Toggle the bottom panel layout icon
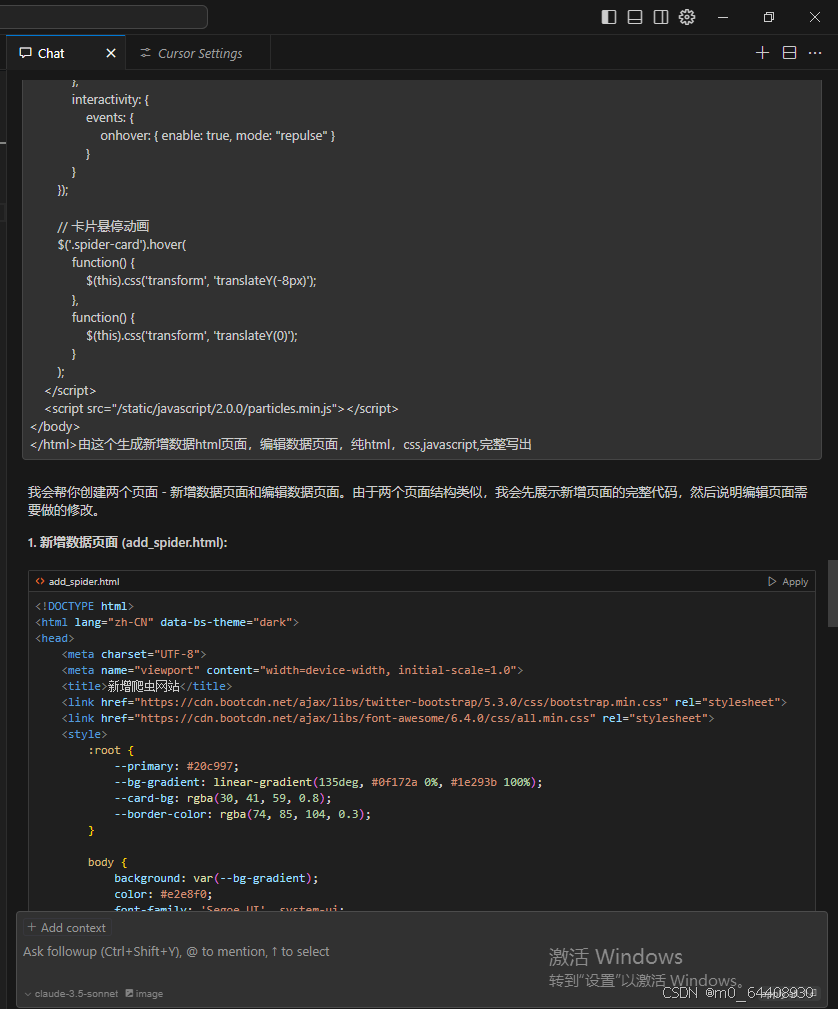Image resolution: width=838 pixels, height=1009 pixels. (635, 17)
